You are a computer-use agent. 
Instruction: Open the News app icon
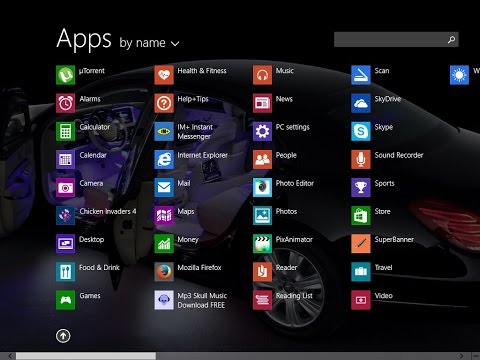(262, 103)
